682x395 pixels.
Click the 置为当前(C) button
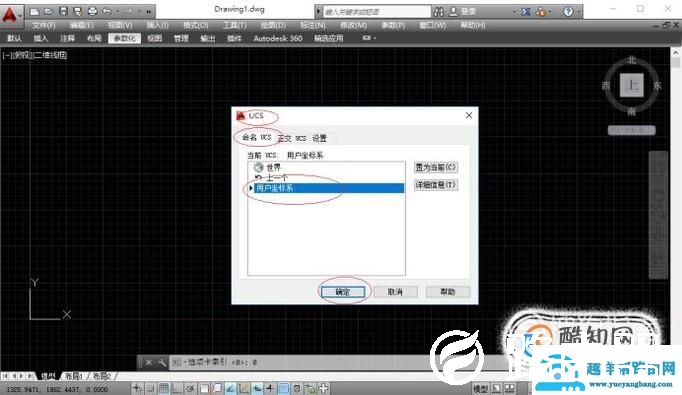coord(435,167)
